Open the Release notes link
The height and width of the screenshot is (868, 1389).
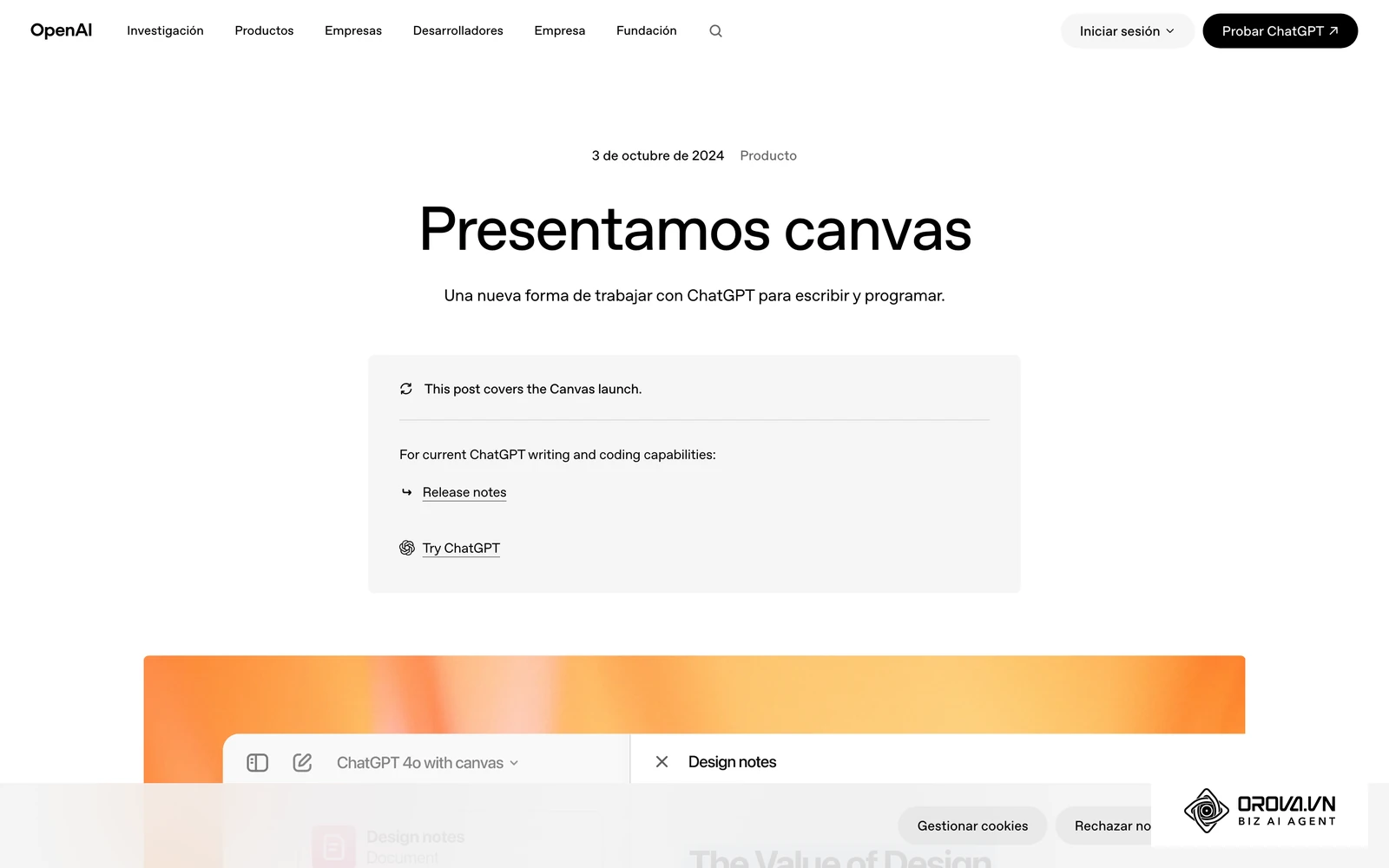click(464, 492)
